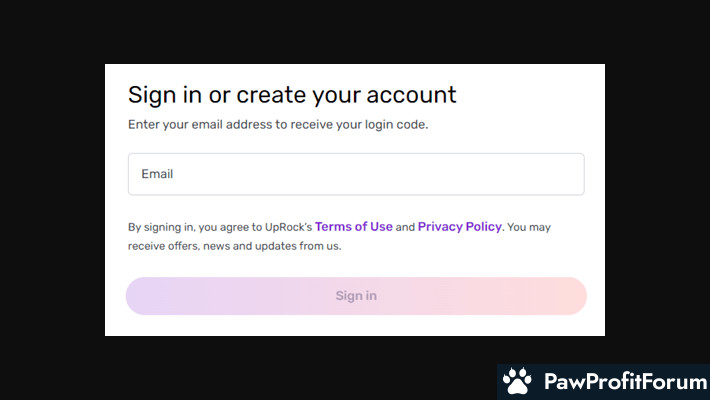Click the lavender left edge of Sign in button
This screenshot has height=400, width=710.
point(142,296)
